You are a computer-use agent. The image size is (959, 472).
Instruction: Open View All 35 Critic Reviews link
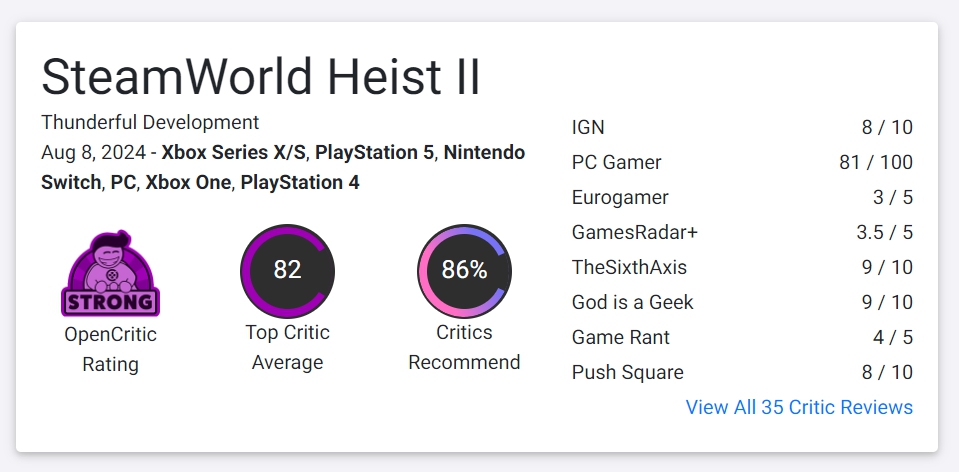(798, 407)
